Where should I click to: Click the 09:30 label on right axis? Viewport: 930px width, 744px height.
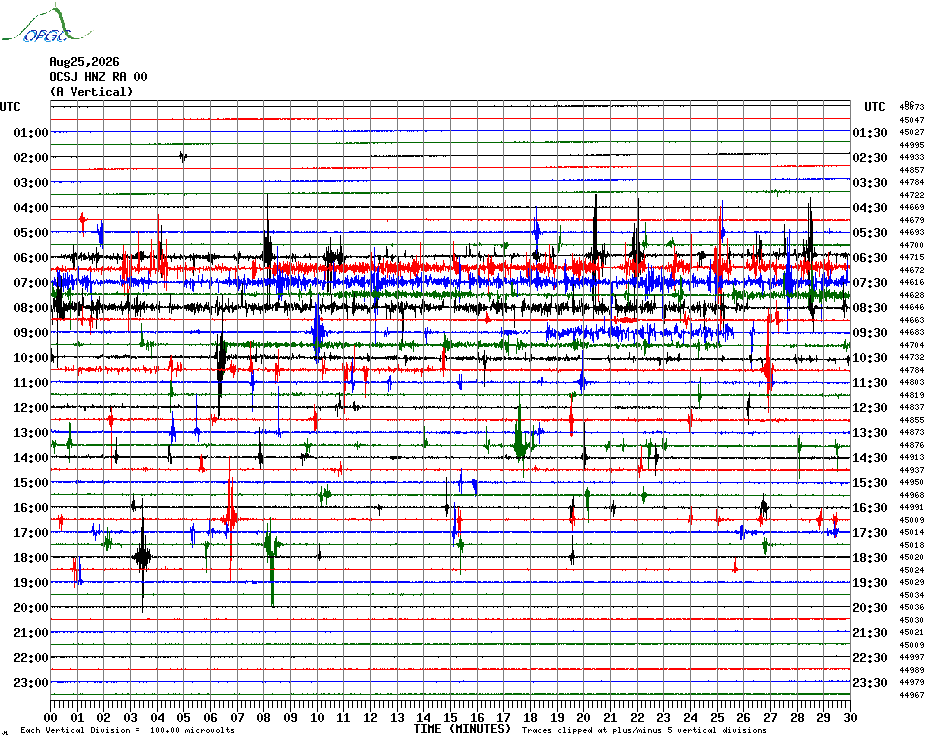pyautogui.click(x=870, y=333)
